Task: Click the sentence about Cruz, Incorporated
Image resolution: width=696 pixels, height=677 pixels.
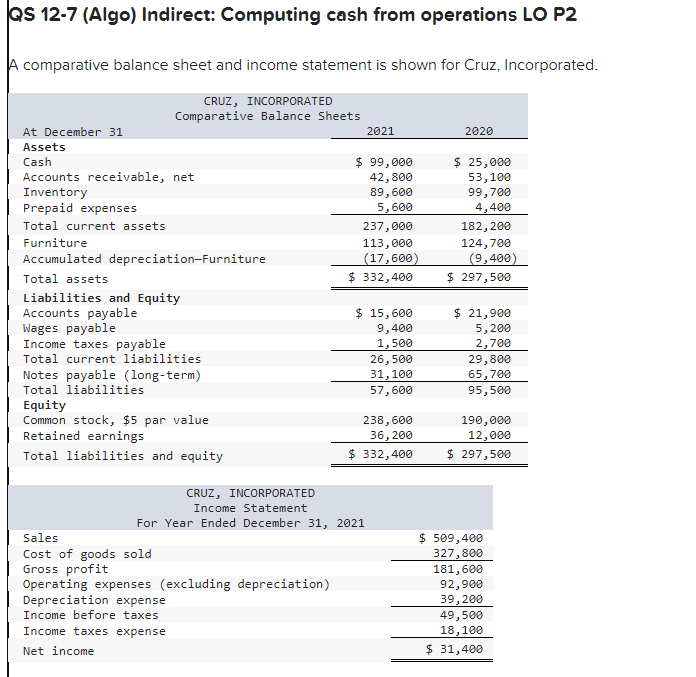Action: tap(304, 65)
